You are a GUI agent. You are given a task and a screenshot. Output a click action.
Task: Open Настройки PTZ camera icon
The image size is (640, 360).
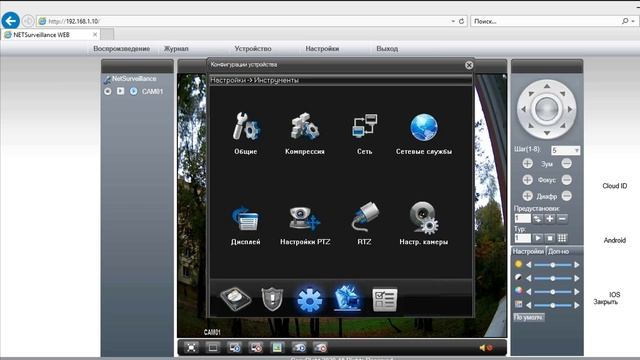point(304,218)
